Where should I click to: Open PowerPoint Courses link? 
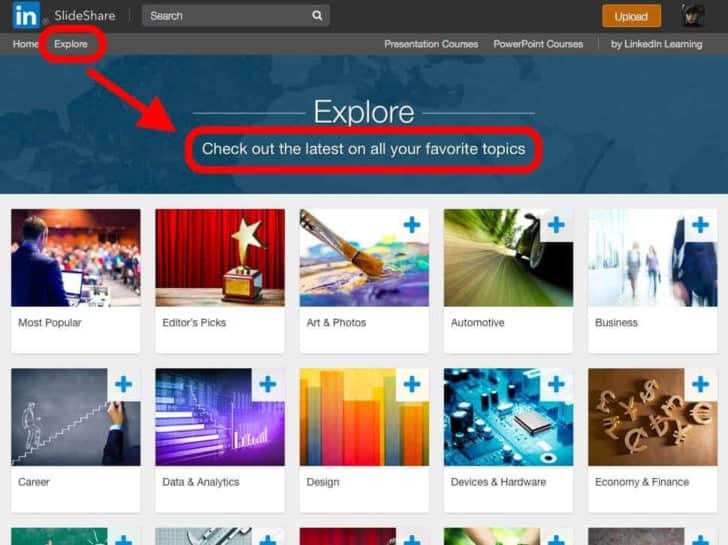(538, 44)
